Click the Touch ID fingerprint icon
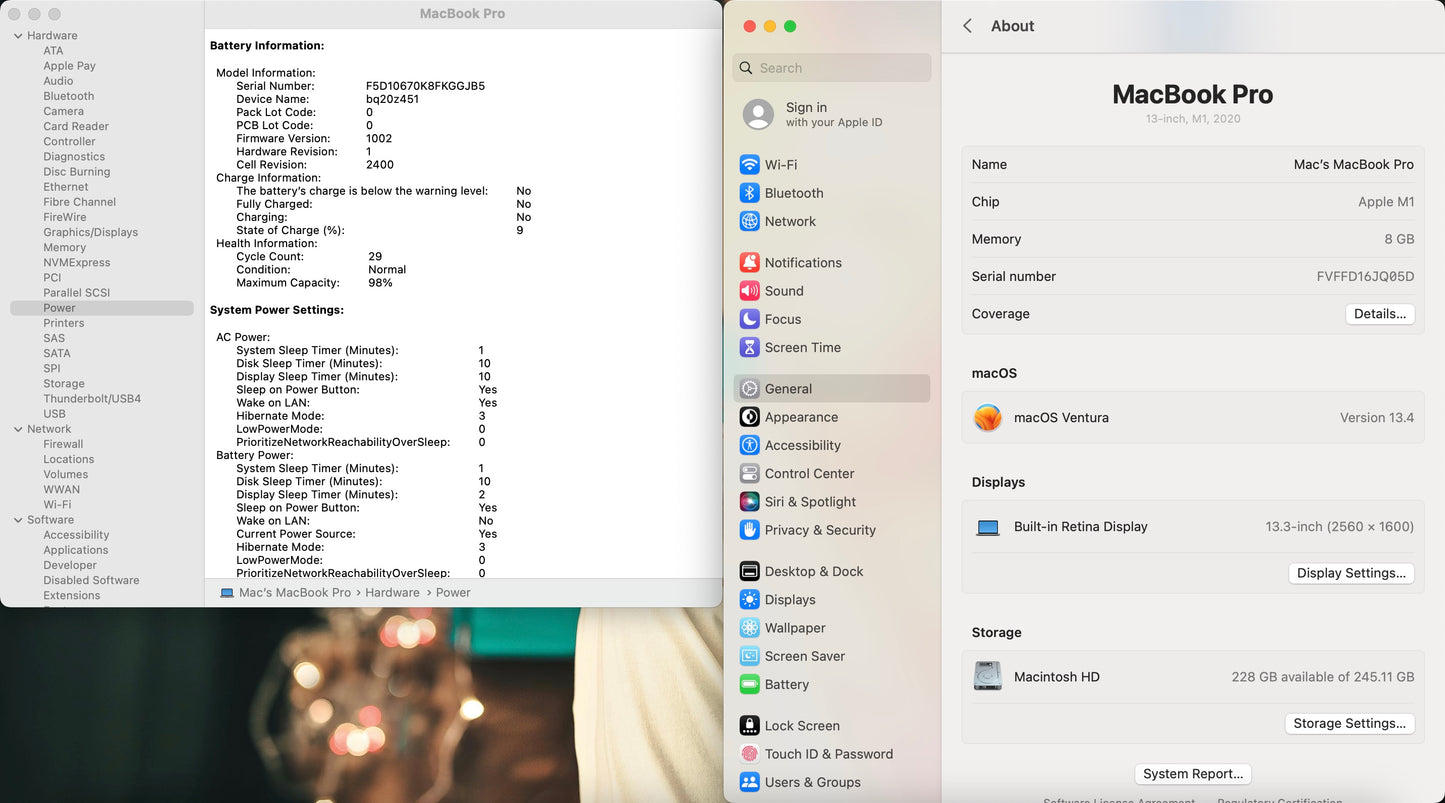The height and width of the screenshot is (803, 1445). point(749,754)
